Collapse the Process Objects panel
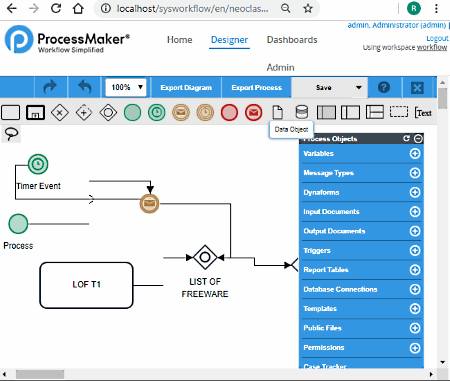Image resolution: width=450 pixels, height=381 pixels. pyautogui.click(x=418, y=138)
